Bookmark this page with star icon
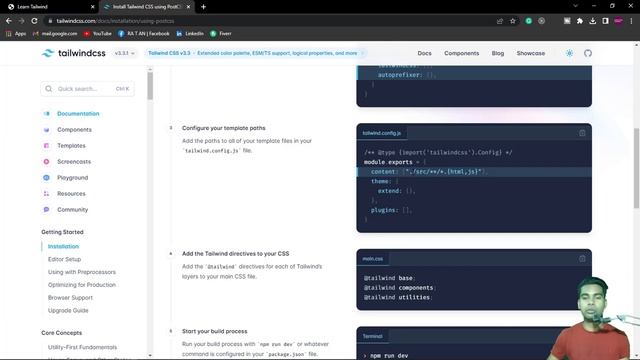This screenshot has width=640, height=360. tap(513, 21)
